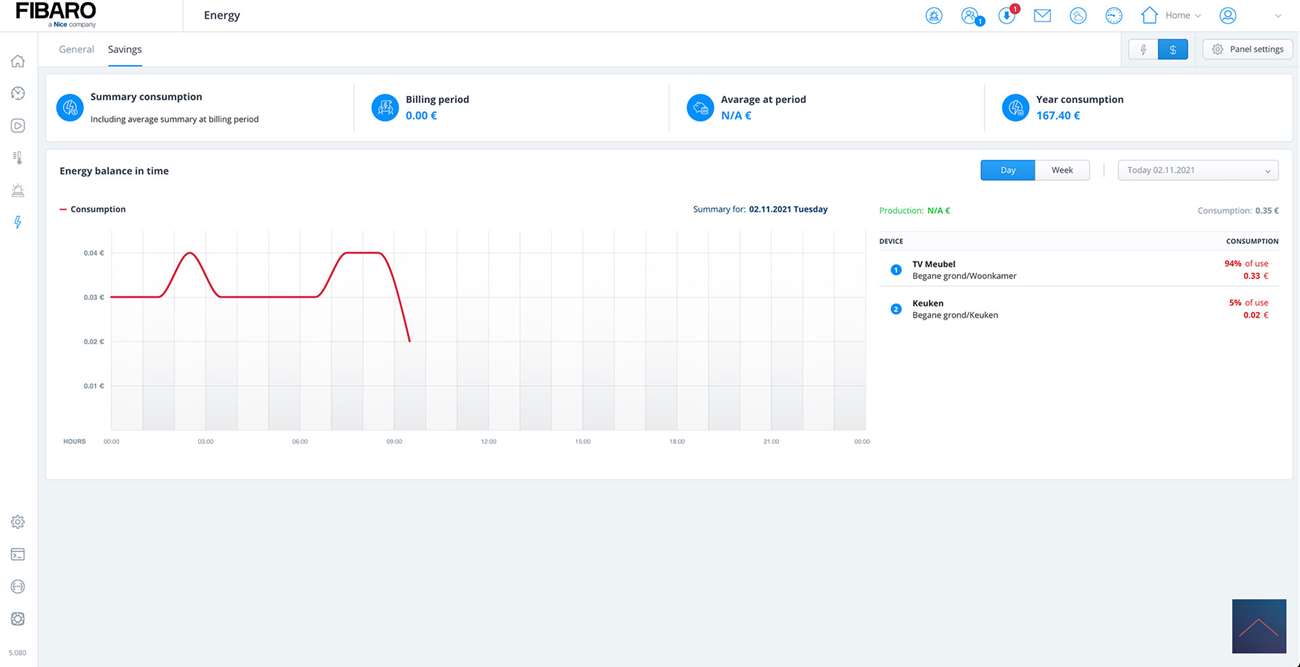
Task: Click the update download icon with red badge
Action: [x=1007, y=16]
